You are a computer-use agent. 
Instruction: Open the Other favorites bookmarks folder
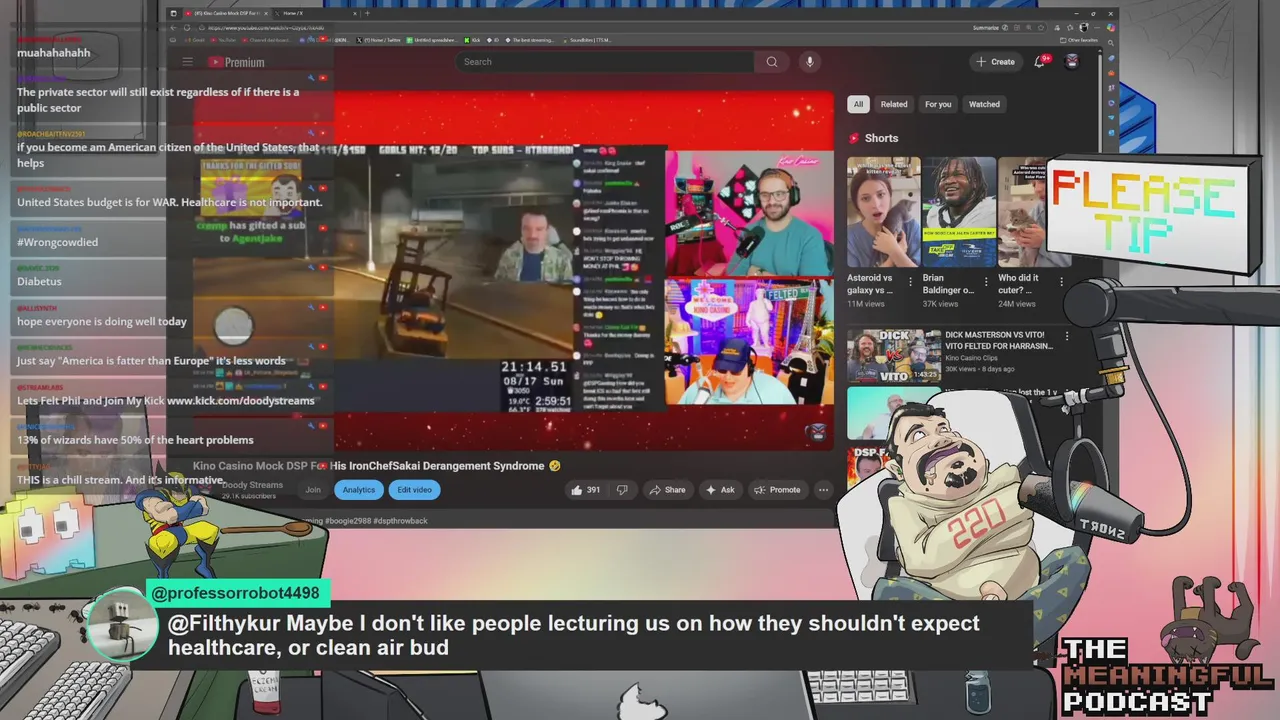(x=1081, y=40)
